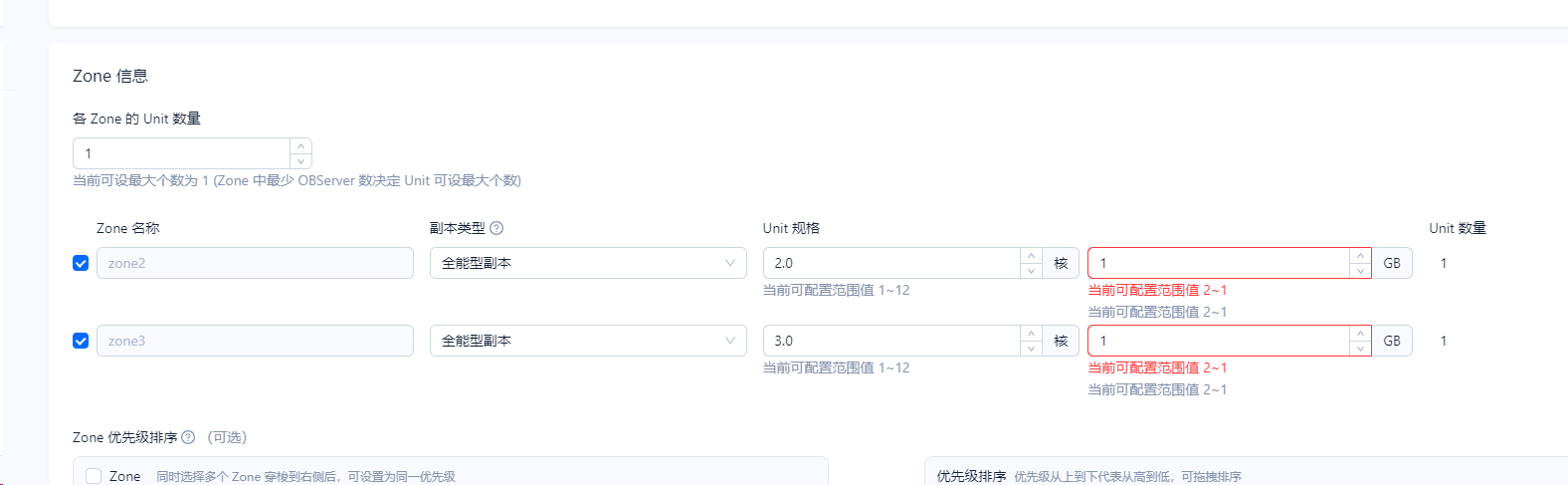Click help icon beside Zone 优先级排序
Image resolution: width=1568 pixels, height=485 pixels.
click(188, 437)
